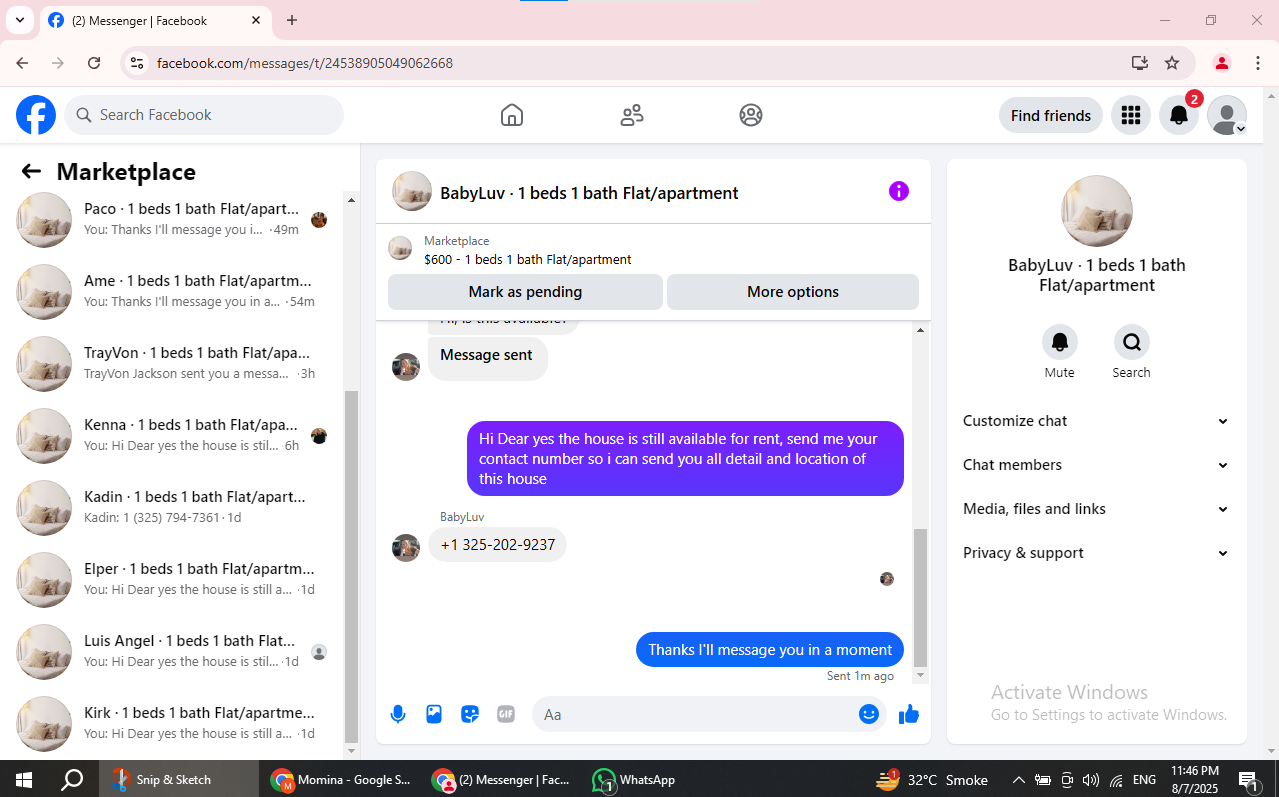Open the volume control in system tray
Viewport: 1279px width, 797px height.
click(1090, 780)
